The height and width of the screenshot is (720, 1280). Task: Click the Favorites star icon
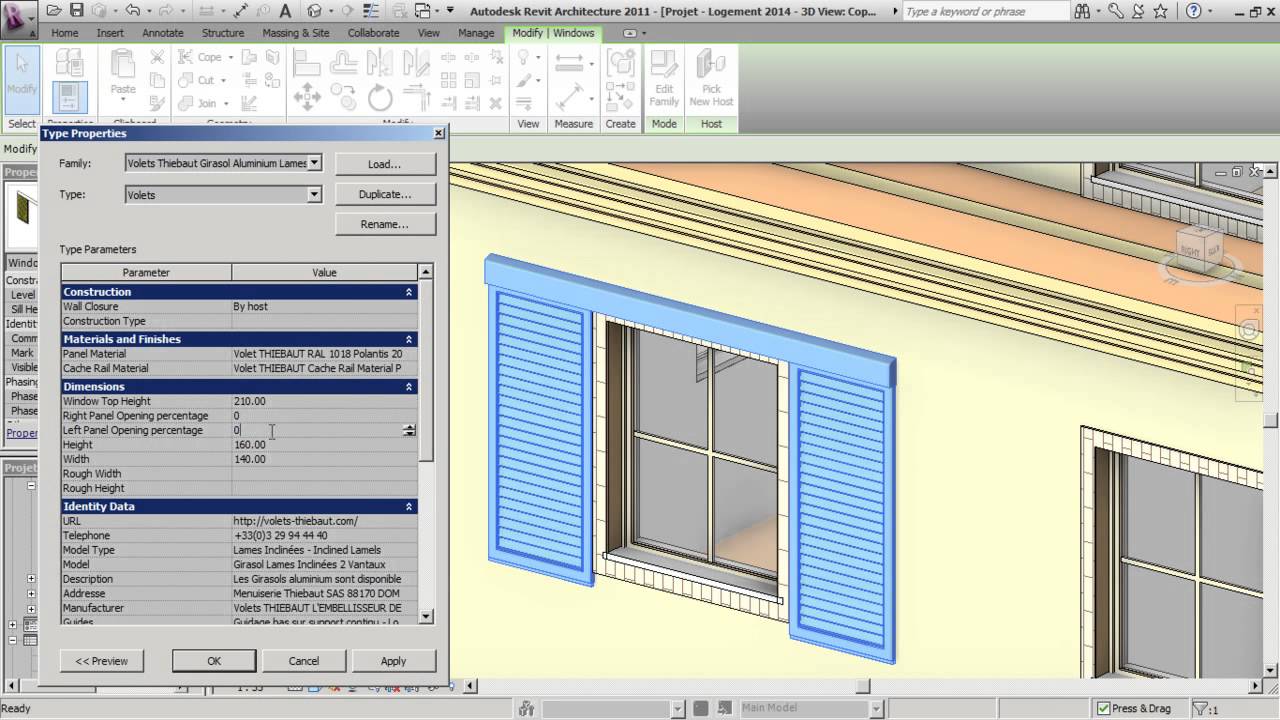pyautogui.click(x=1160, y=11)
